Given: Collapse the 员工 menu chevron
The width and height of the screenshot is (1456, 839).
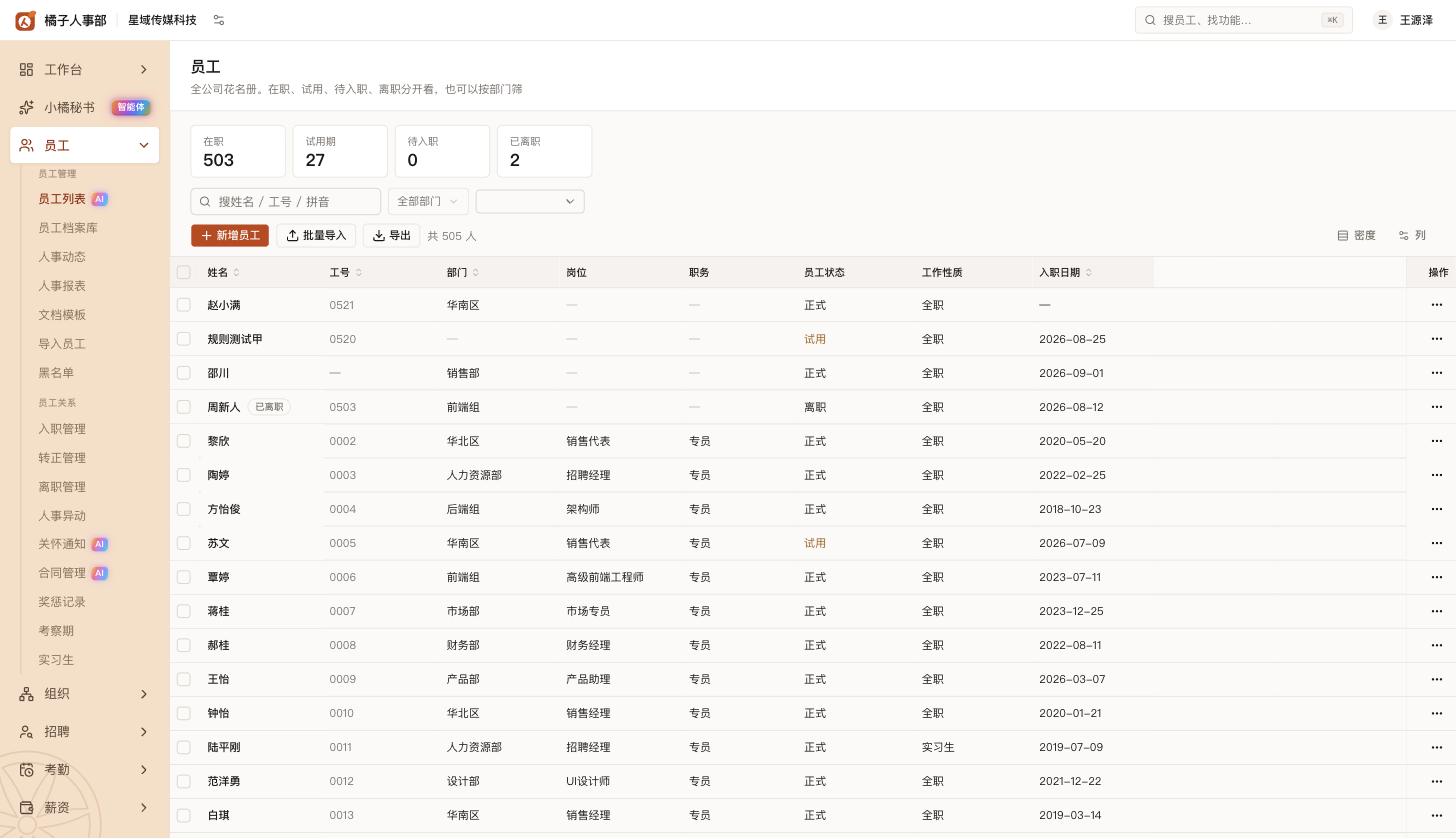Looking at the screenshot, I should click(143, 146).
